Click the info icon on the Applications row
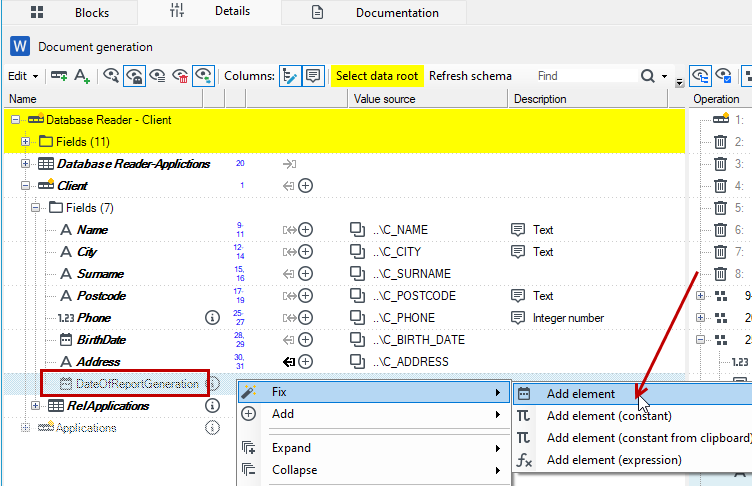752x486 pixels. click(212, 427)
